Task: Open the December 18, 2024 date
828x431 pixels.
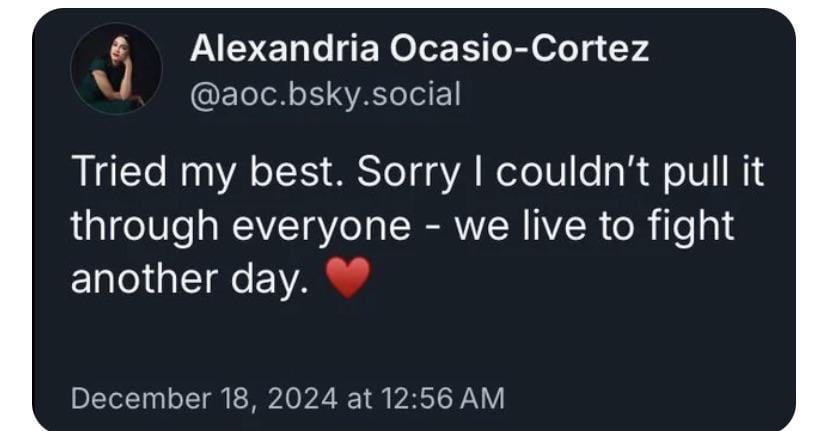Action: pos(203,398)
